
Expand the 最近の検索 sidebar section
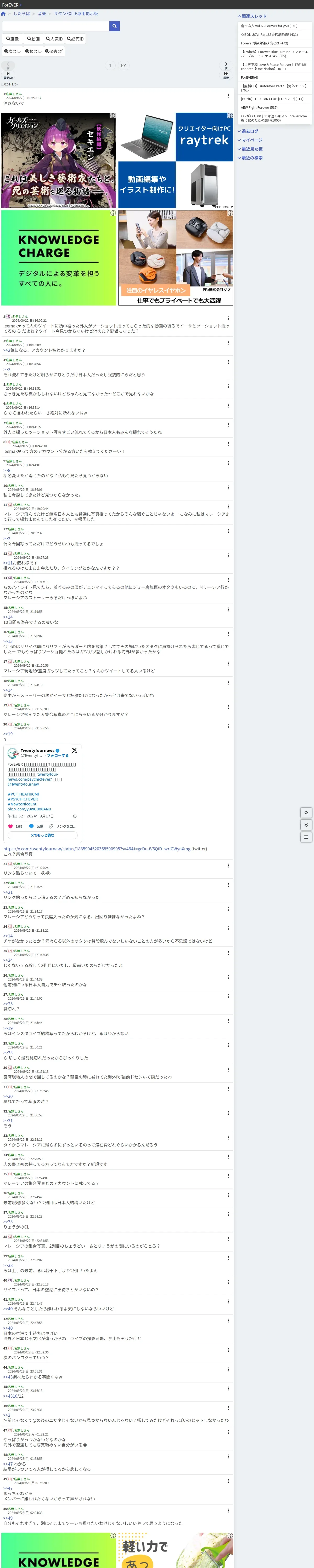(250, 158)
